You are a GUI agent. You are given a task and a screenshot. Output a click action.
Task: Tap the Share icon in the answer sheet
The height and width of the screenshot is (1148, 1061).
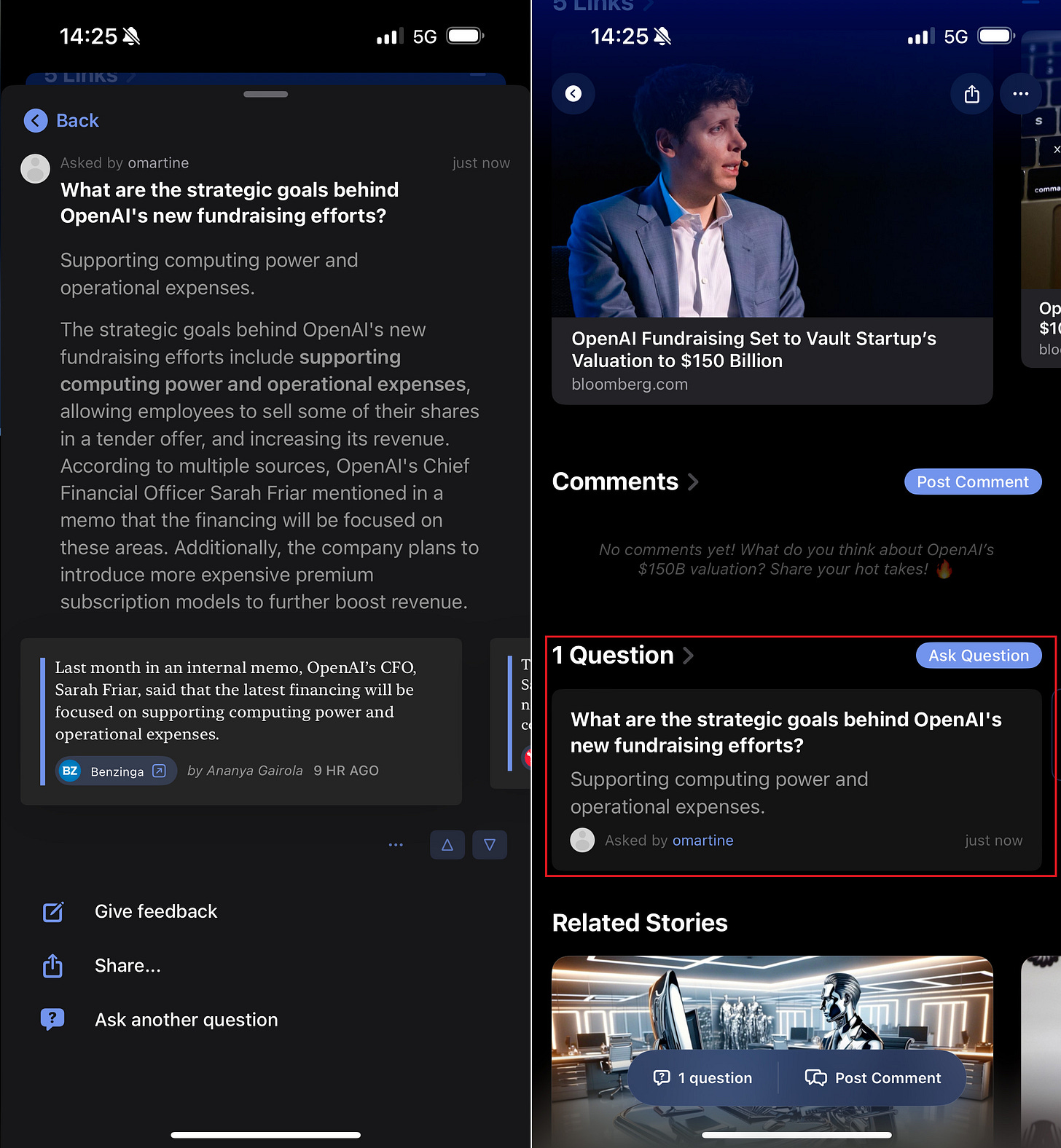pyautogui.click(x=52, y=966)
